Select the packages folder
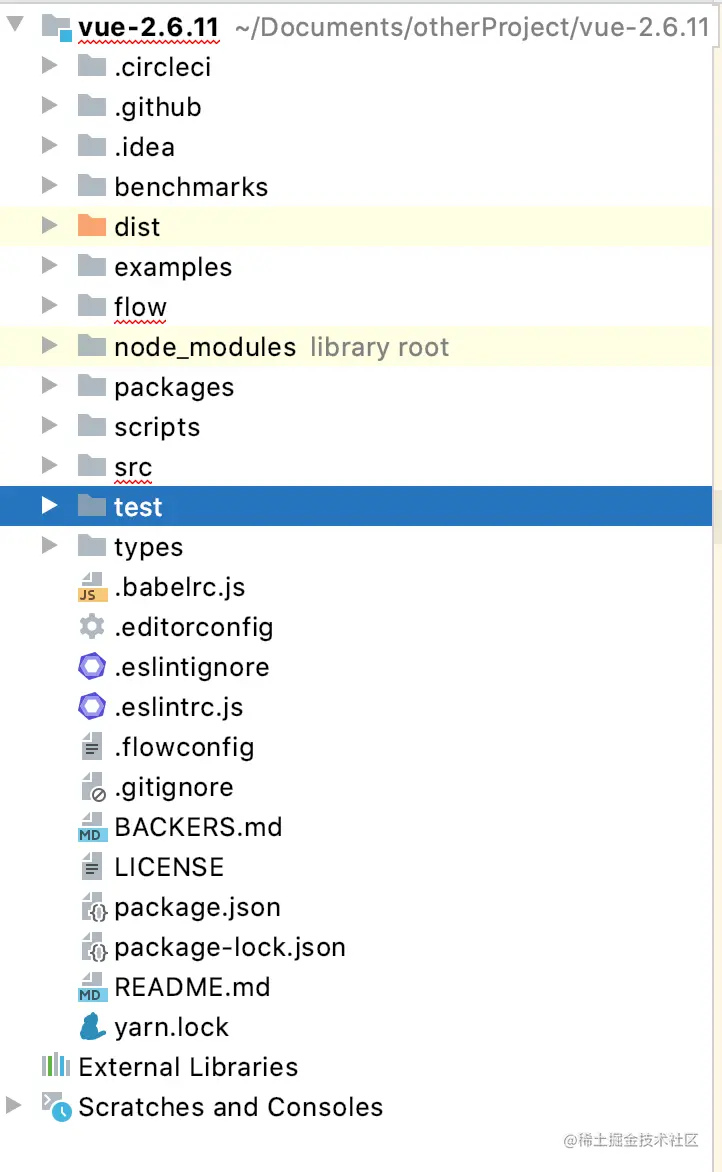This screenshot has height=1172, width=722. click(174, 387)
